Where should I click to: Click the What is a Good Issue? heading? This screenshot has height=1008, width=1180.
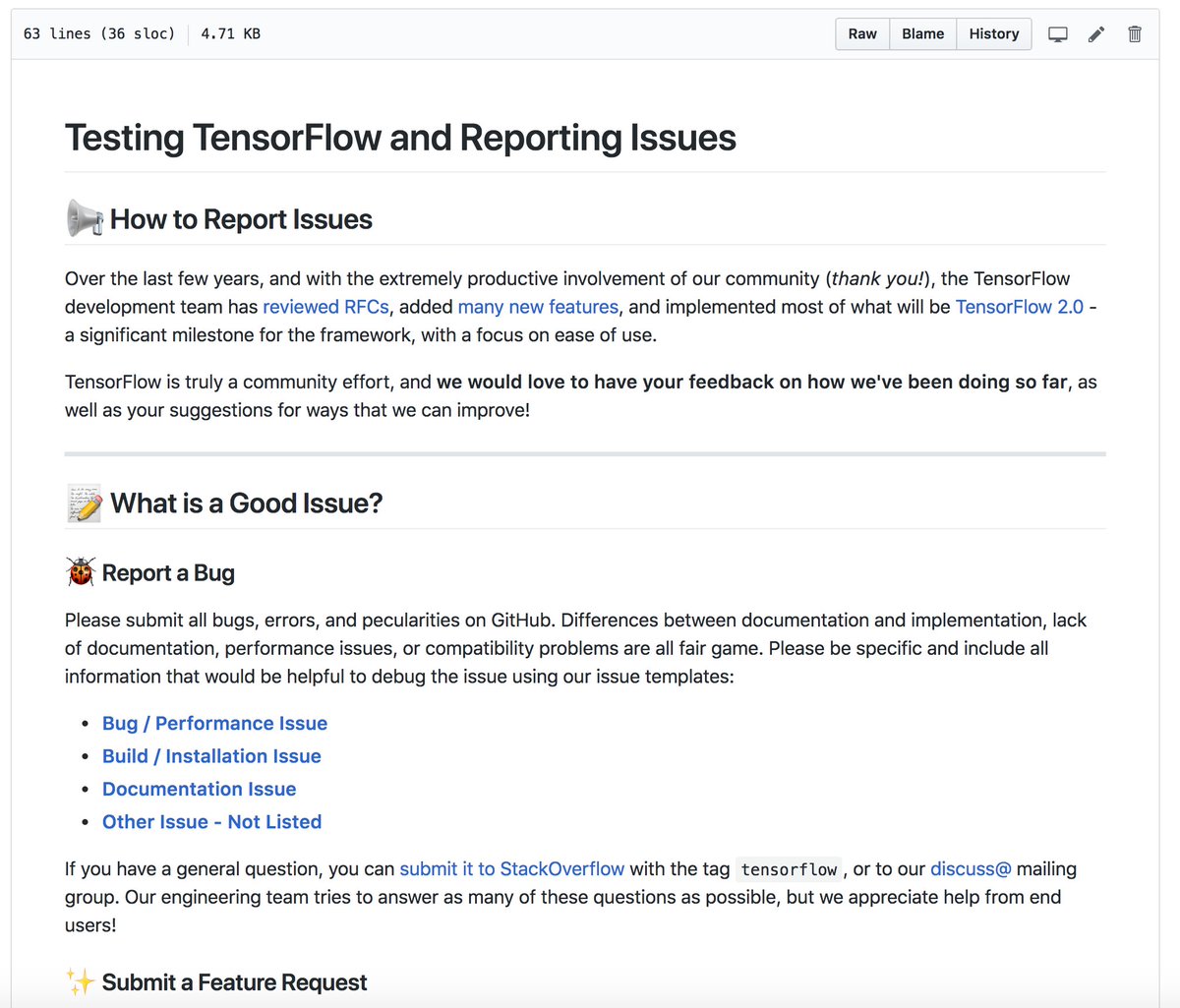[x=247, y=504]
